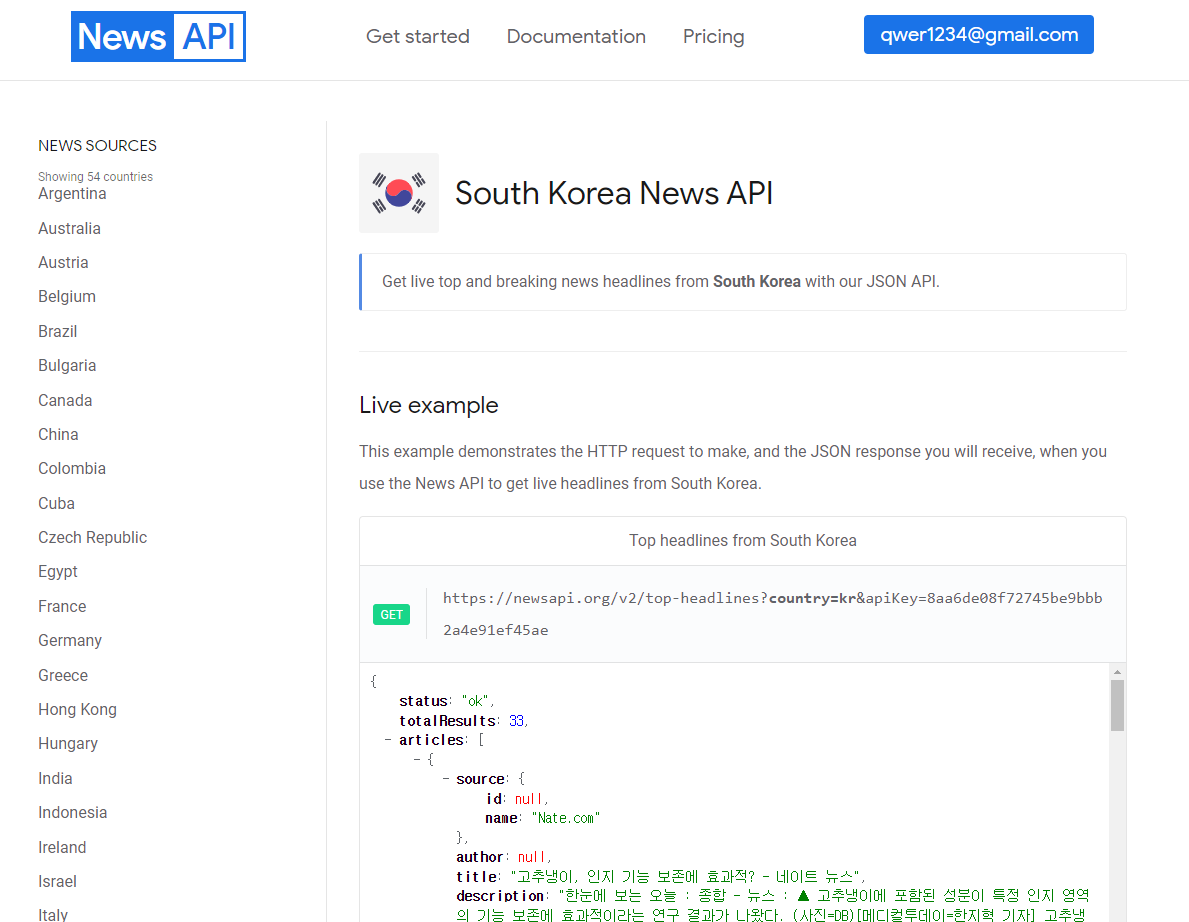The height and width of the screenshot is (922, 1189).
Task: Select Canada in news sources
Action: pyautogui.click(x=65, y=400)
